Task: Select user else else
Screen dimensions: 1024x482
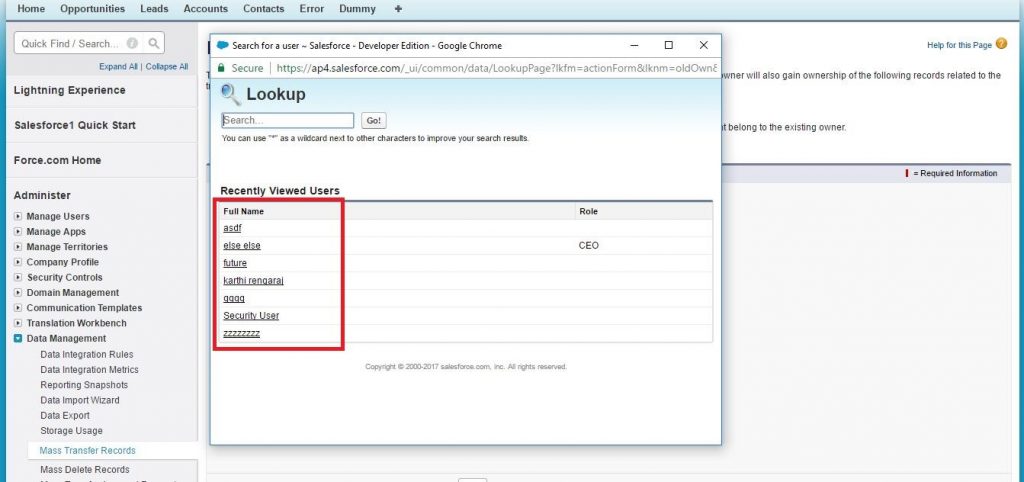Action: (242, 246)
